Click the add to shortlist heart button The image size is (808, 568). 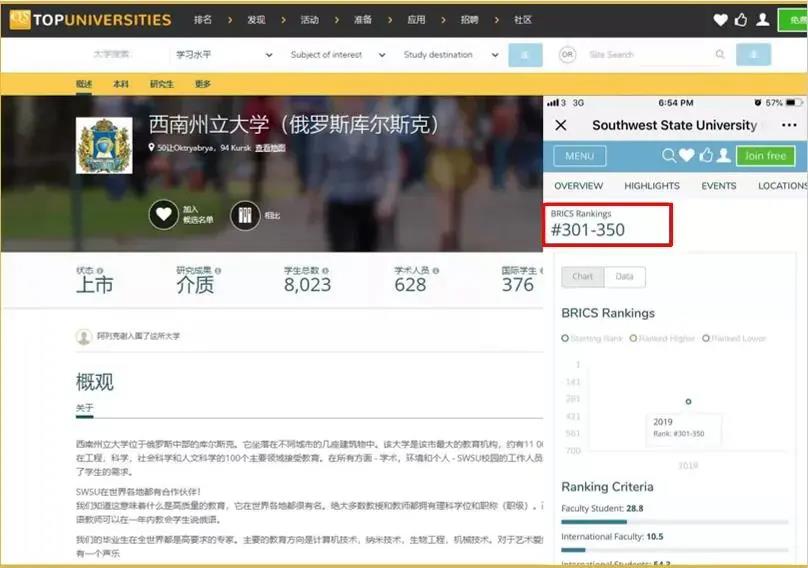164,214
